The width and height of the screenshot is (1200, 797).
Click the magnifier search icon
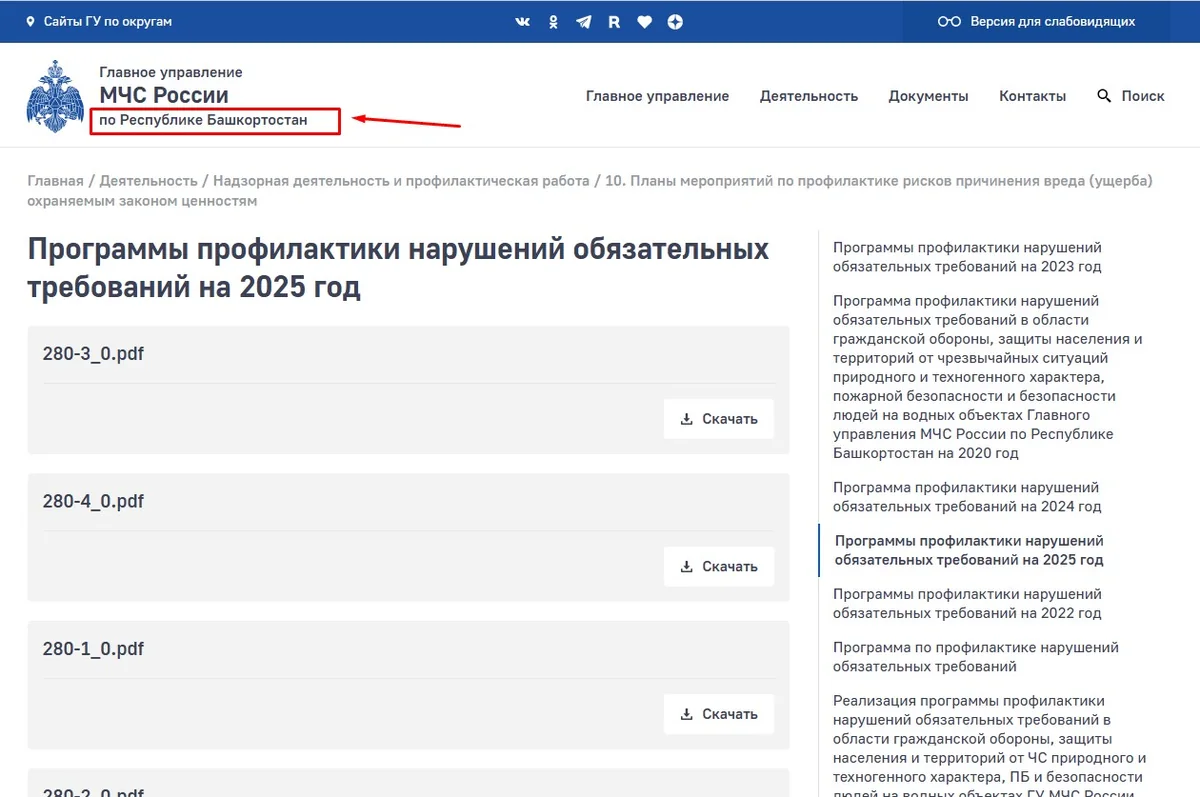tap(1104, 96)
